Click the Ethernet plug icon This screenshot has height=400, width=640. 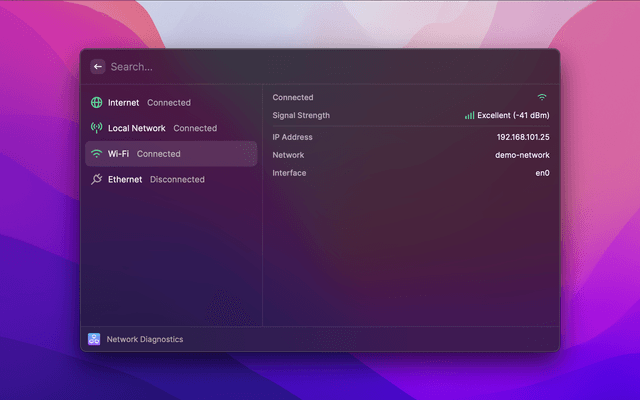[97, 180]
